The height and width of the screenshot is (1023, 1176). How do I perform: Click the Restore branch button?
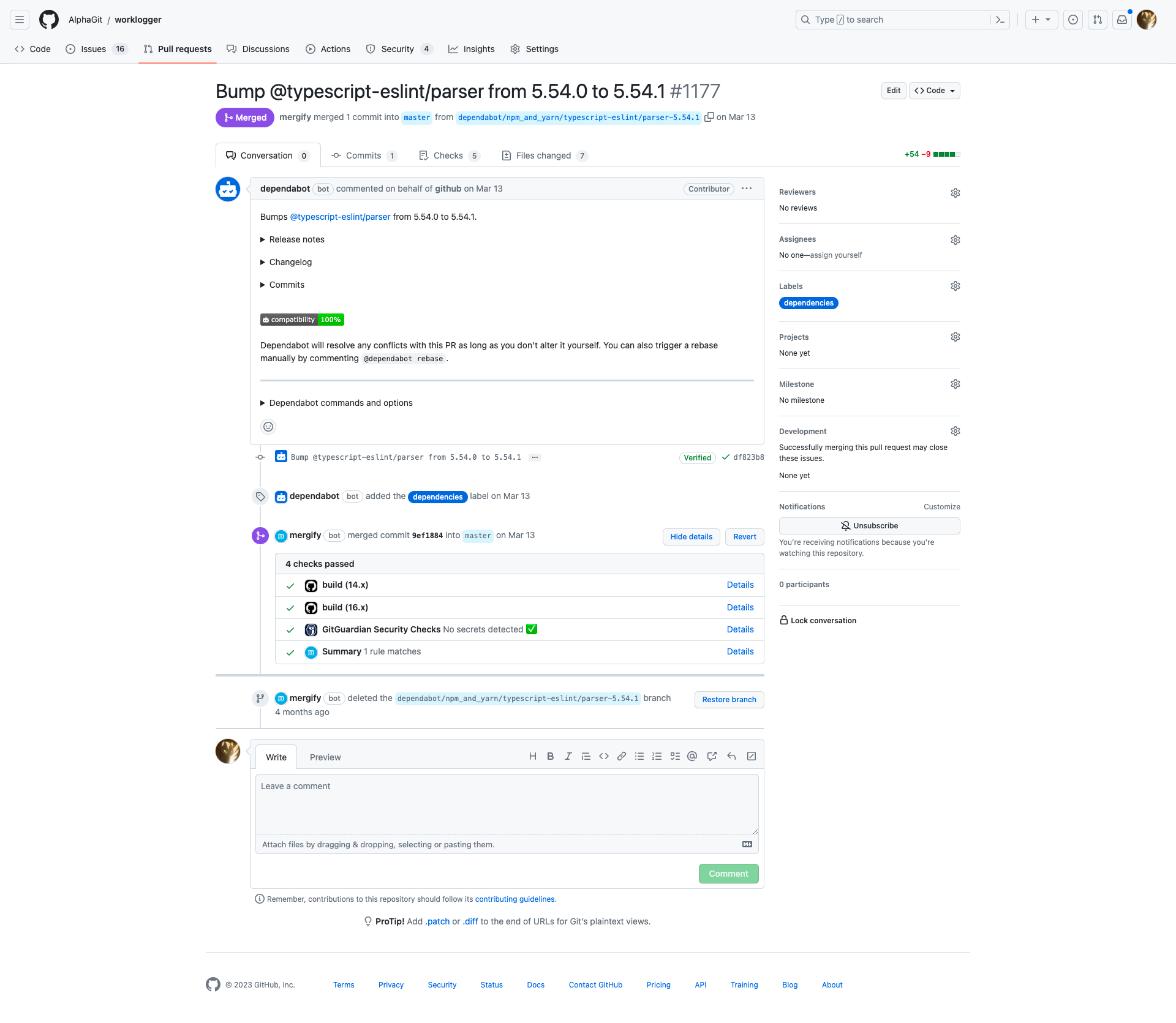tap(729, 700)
